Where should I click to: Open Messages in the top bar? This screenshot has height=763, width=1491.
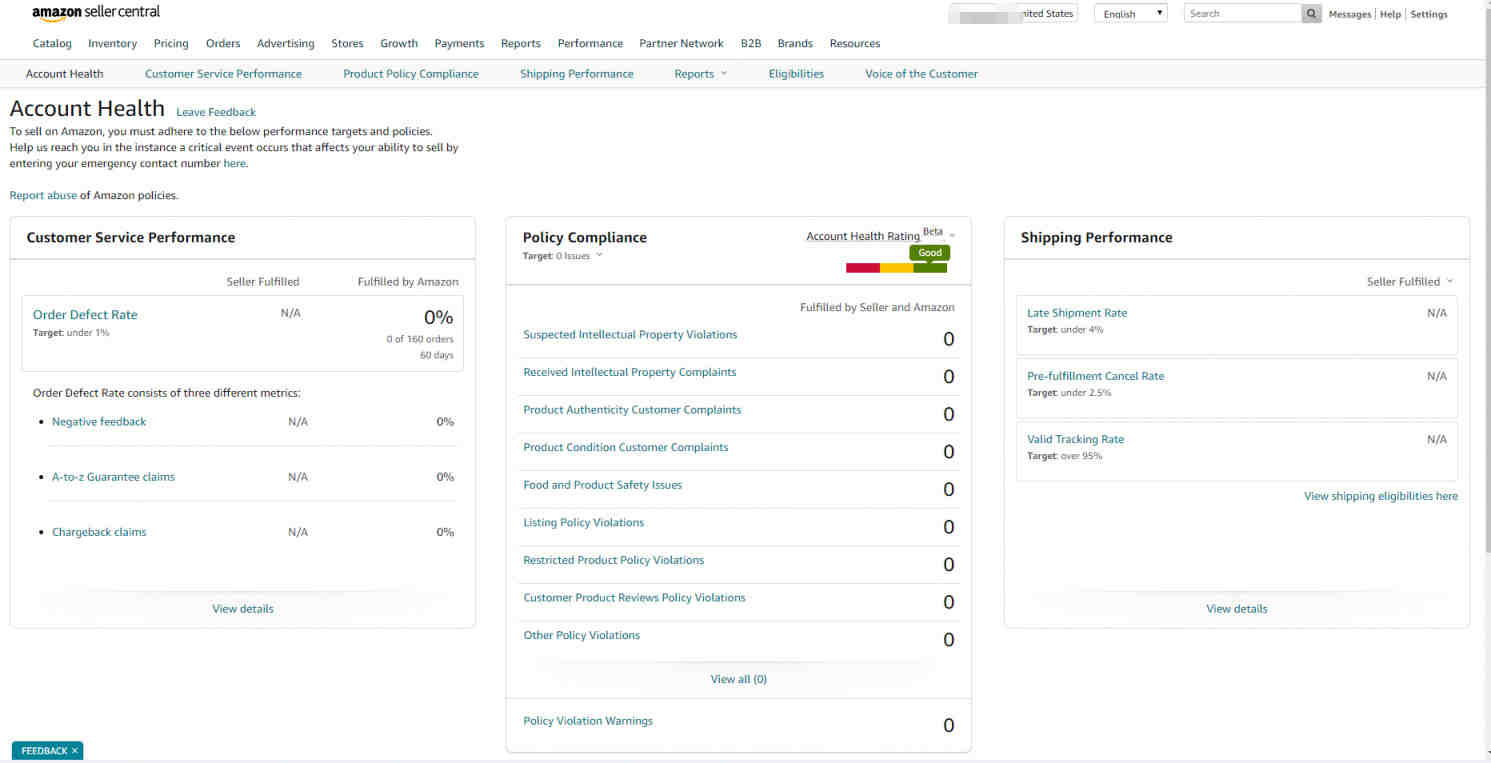click(x=1350, y=14)
